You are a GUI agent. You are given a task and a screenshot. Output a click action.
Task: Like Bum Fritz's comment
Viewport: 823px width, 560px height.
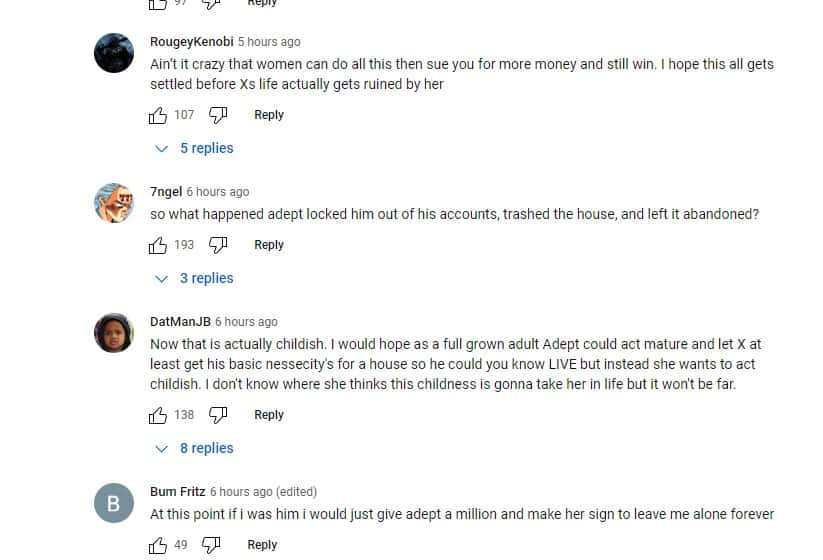[158, 545]
